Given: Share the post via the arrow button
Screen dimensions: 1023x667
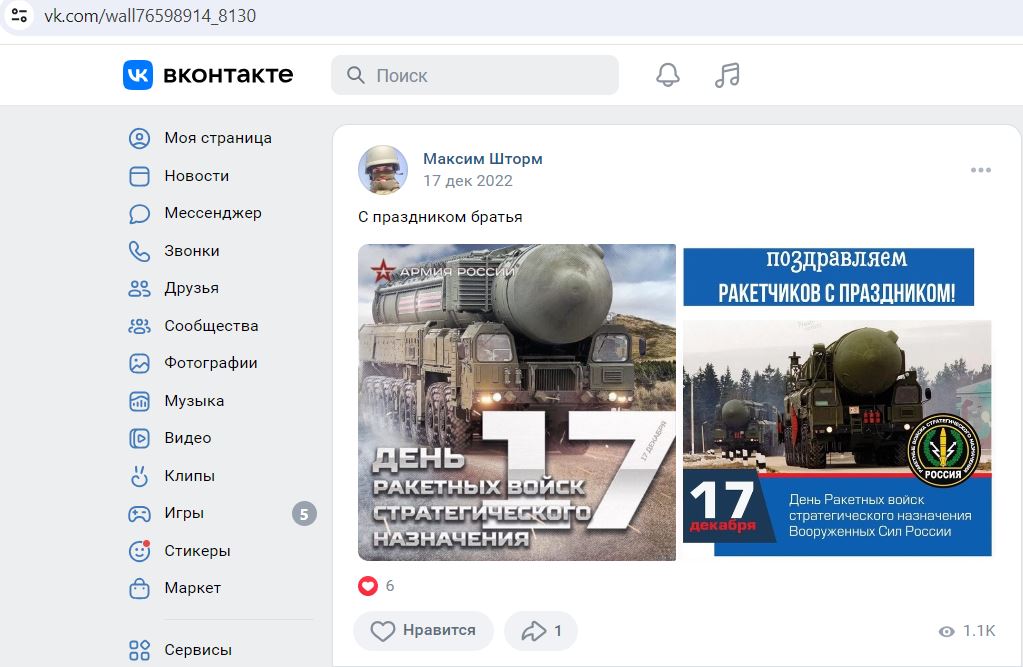Looking at the screenshot, I should (540, 631).
